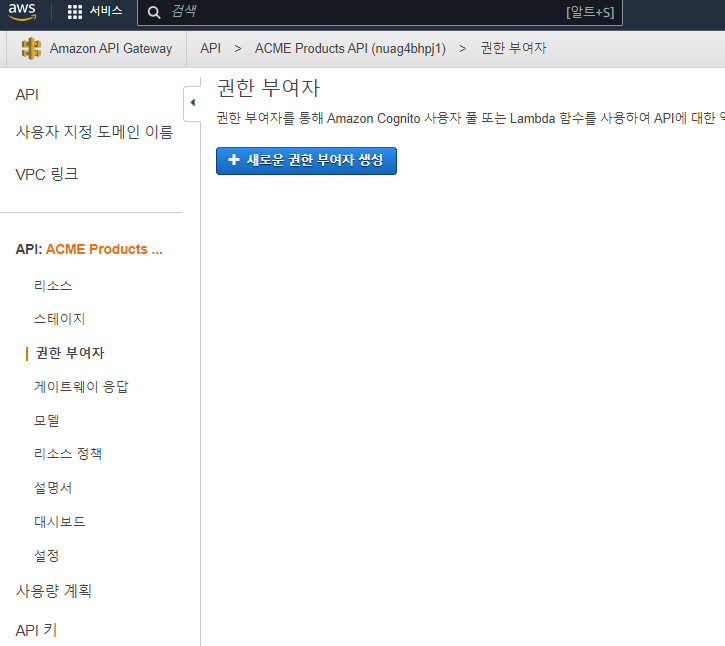Open the 서비스 grid menu icon
The image size is (725, 646).
74,12
